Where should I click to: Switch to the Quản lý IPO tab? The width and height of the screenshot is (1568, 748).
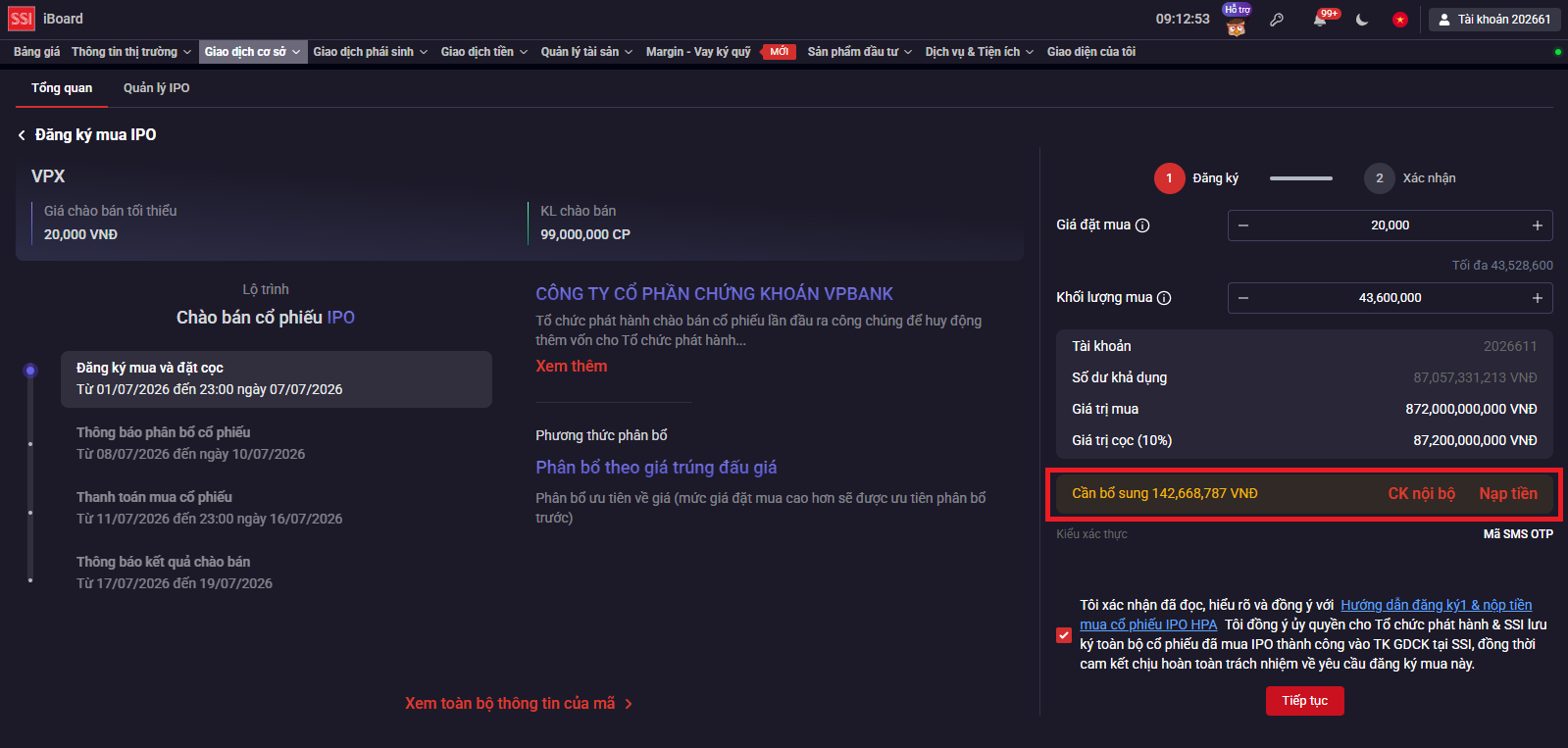coord(157,88)
